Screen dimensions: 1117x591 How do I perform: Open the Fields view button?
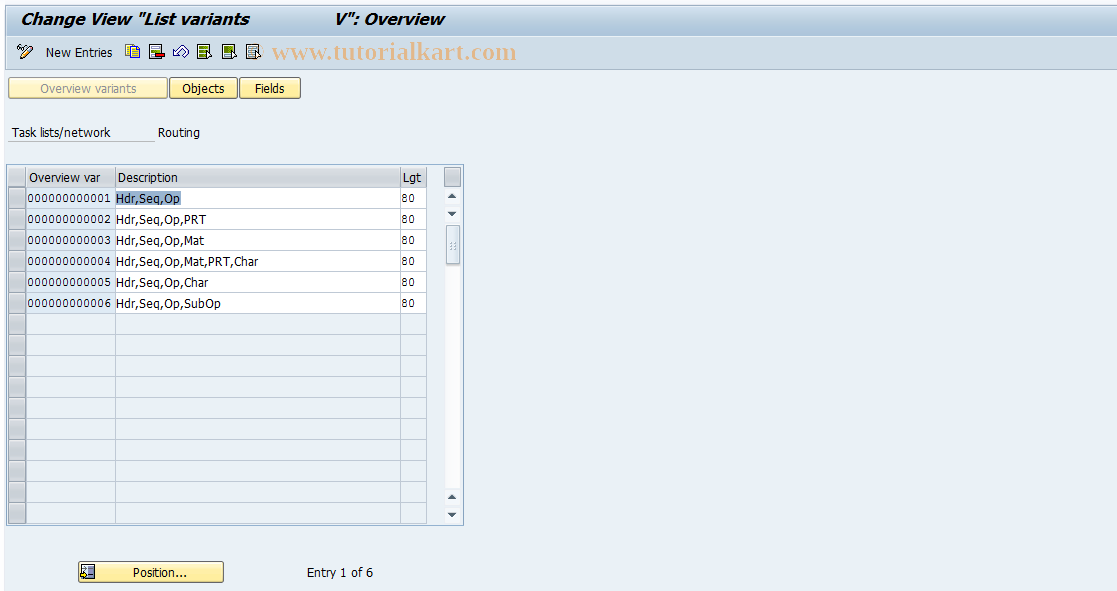pyautogui.click(x=269, y=88)
